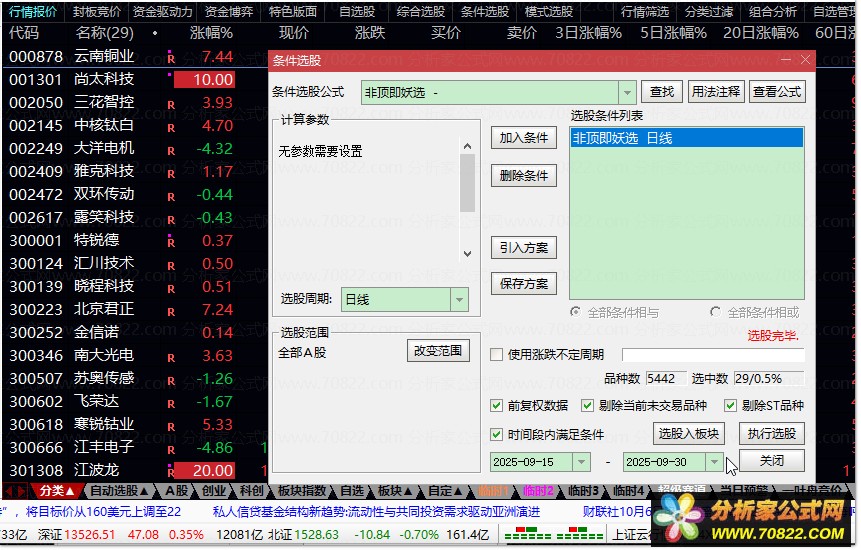Enable 使用涨跌不定周期 checkbox
Viewport: 861px width, 550px height.
pos(496,355)
